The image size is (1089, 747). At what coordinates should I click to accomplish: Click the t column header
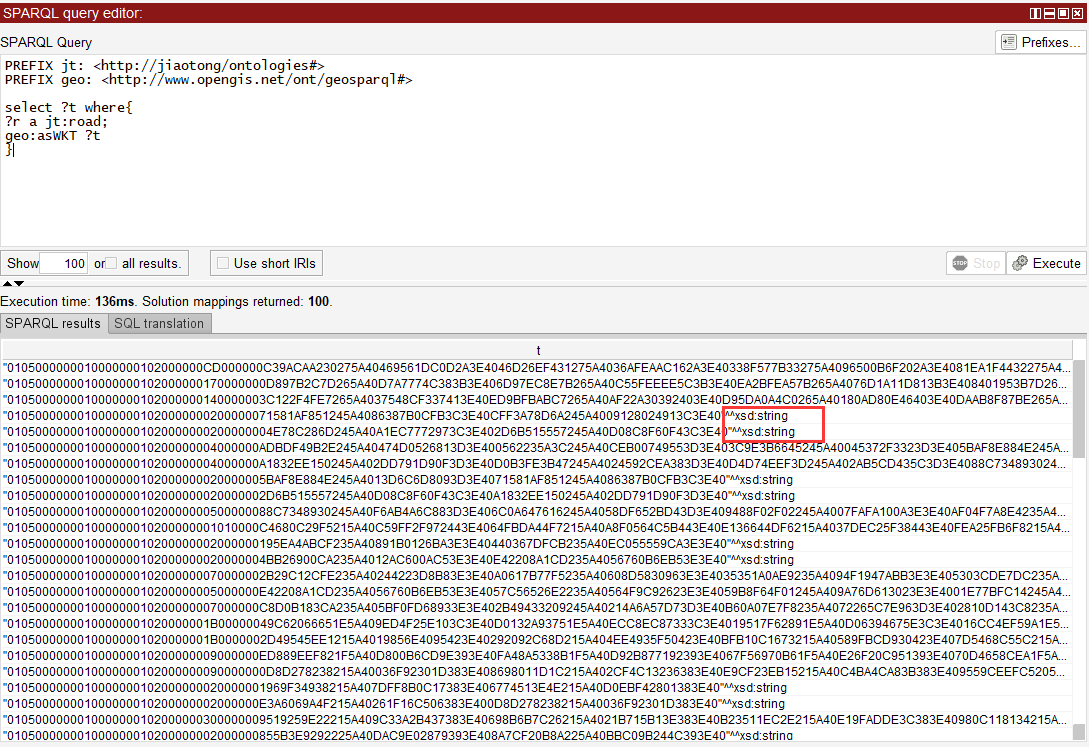[538, 349]
